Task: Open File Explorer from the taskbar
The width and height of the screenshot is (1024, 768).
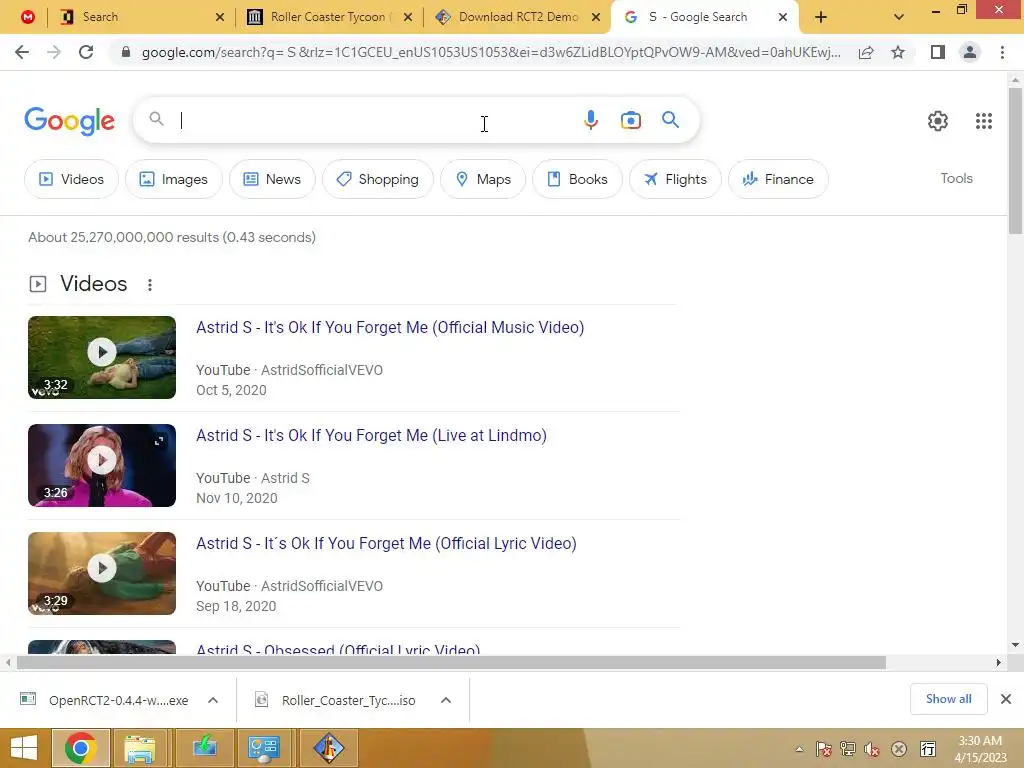Action: (140, 748)
